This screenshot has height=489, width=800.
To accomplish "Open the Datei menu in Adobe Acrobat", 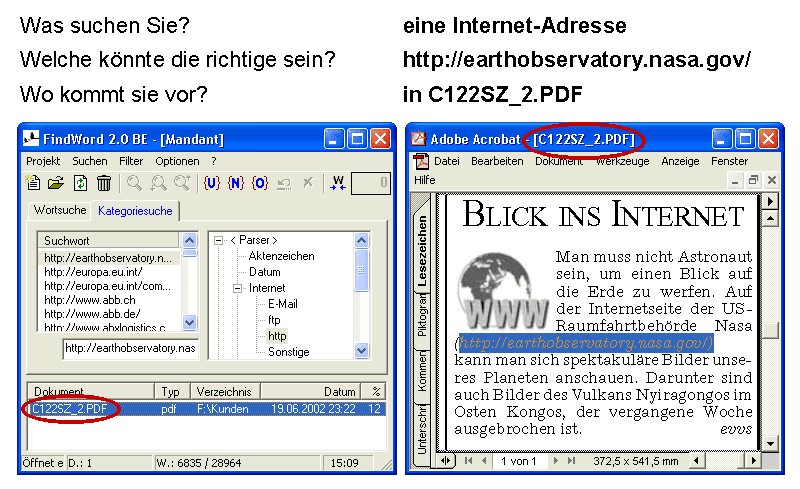I will pos(447,161).
